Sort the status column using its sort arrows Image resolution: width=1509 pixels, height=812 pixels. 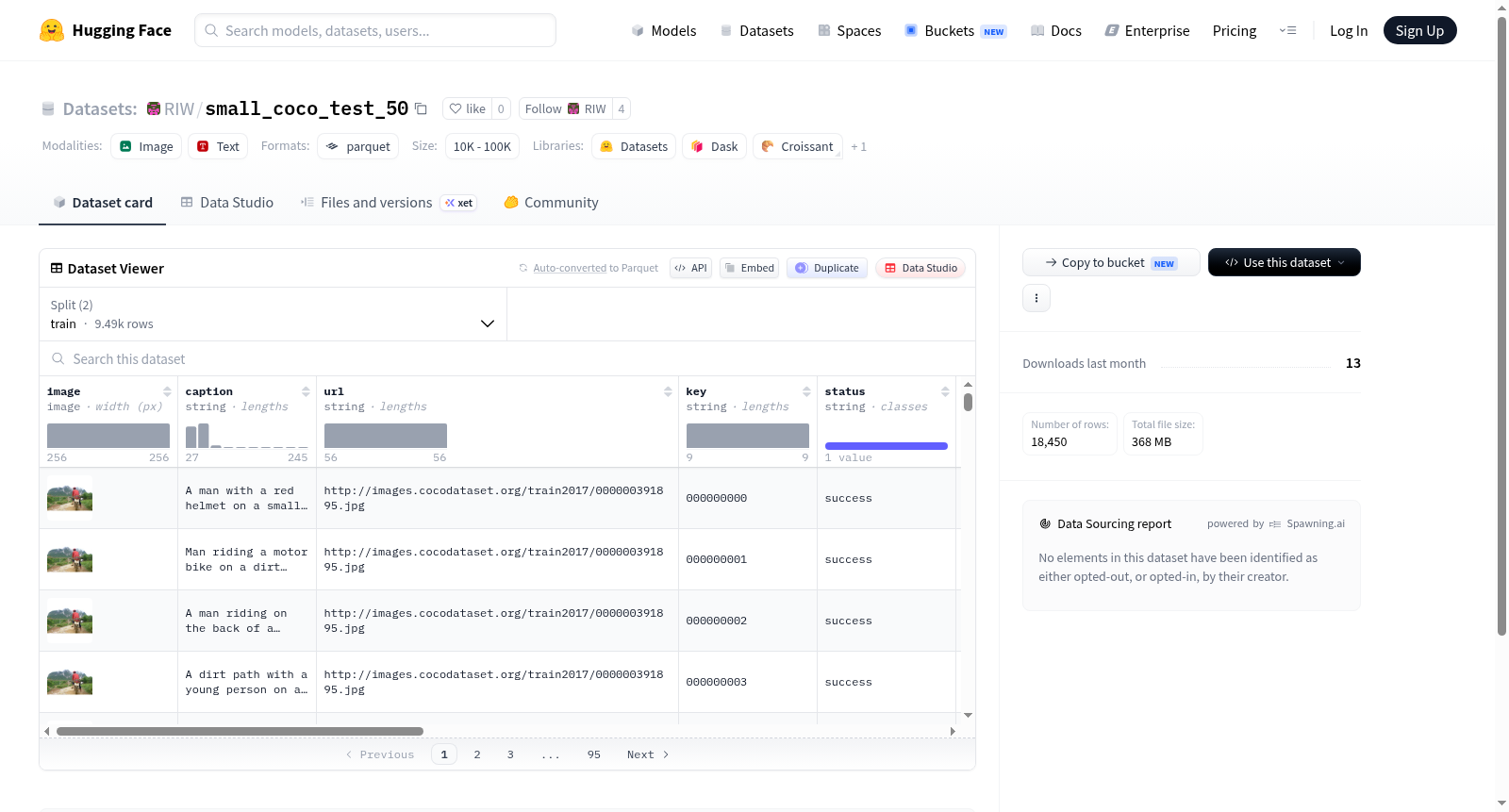click(x=945, y=391)
